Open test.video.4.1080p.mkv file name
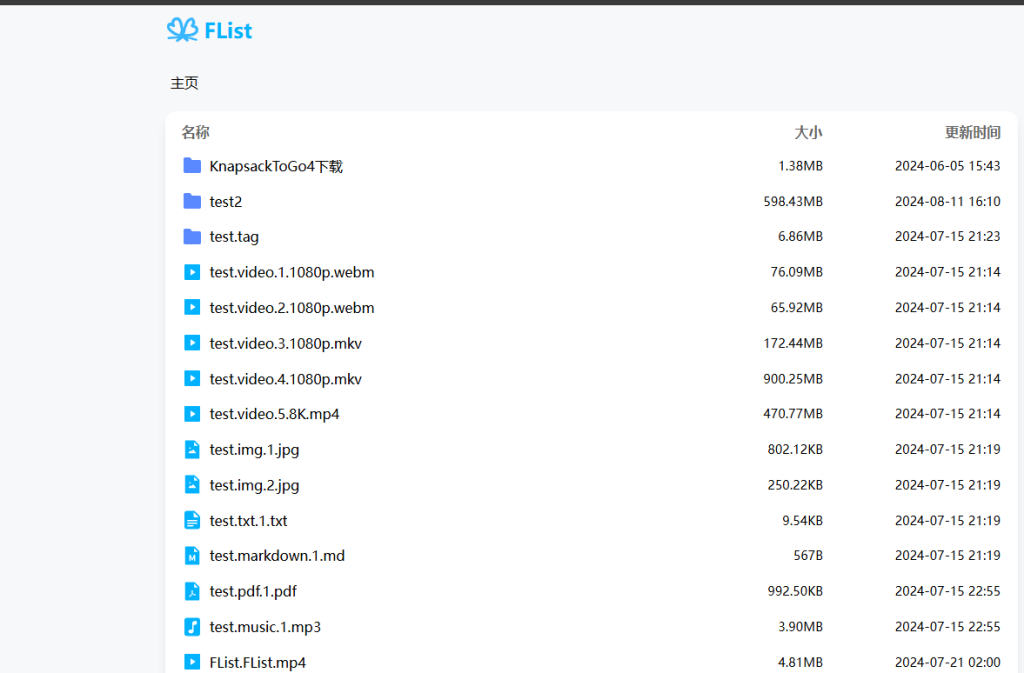This screenshot has width=1024, height=673. click(285, 379)
